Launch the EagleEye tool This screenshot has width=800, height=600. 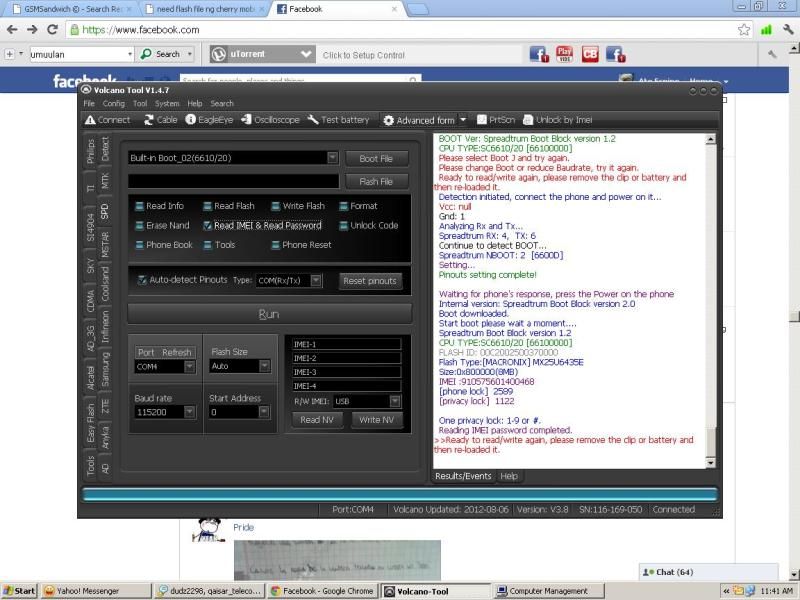(x=191, y=120)
